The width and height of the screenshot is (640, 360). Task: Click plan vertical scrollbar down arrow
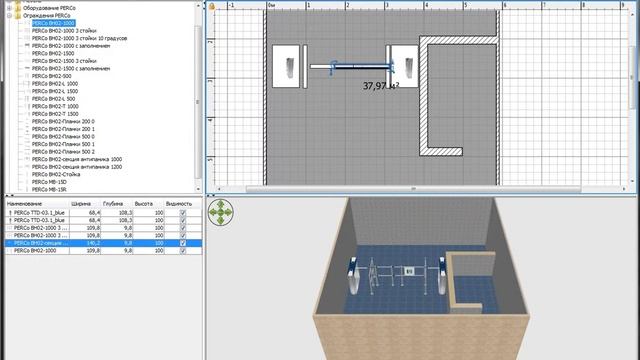[632, 181]
